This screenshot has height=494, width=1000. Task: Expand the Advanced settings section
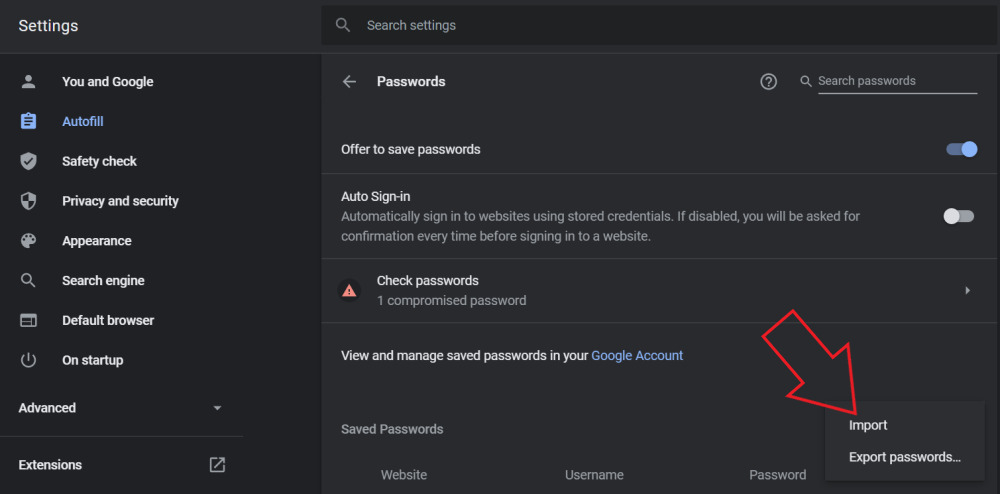(x=120, y=408)
